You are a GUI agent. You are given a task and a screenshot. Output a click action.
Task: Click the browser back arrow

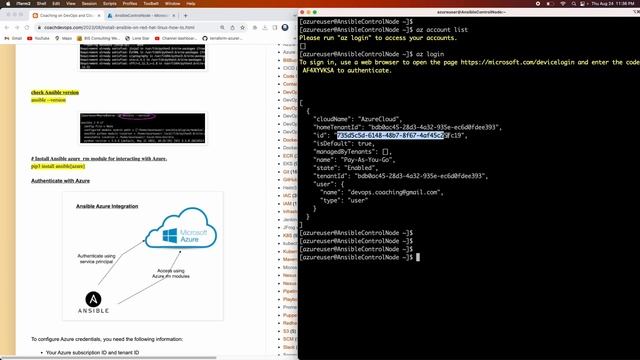pyautogui.click(x=7, y=27)
